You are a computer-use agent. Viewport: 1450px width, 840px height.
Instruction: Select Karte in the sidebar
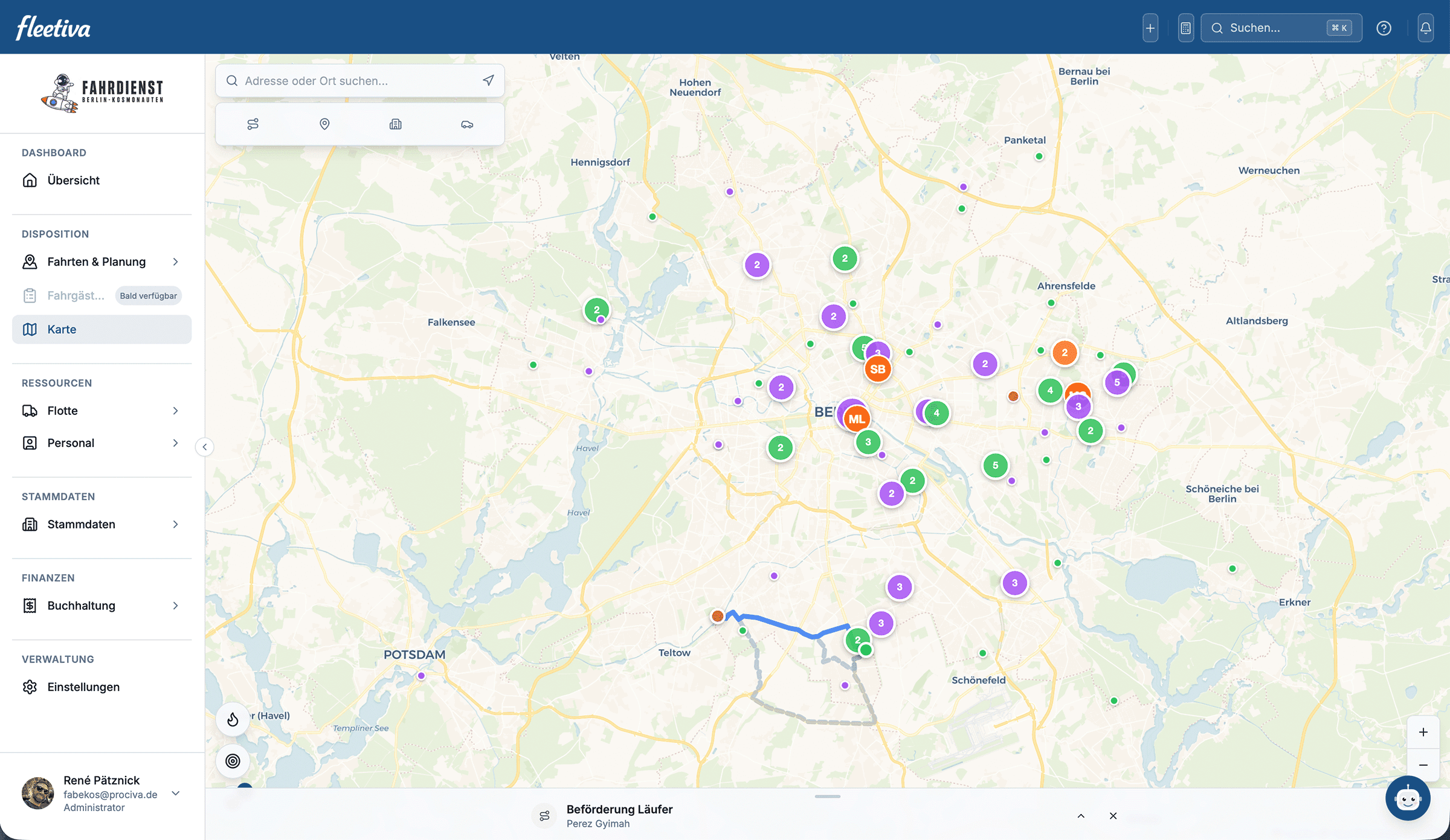62,329
